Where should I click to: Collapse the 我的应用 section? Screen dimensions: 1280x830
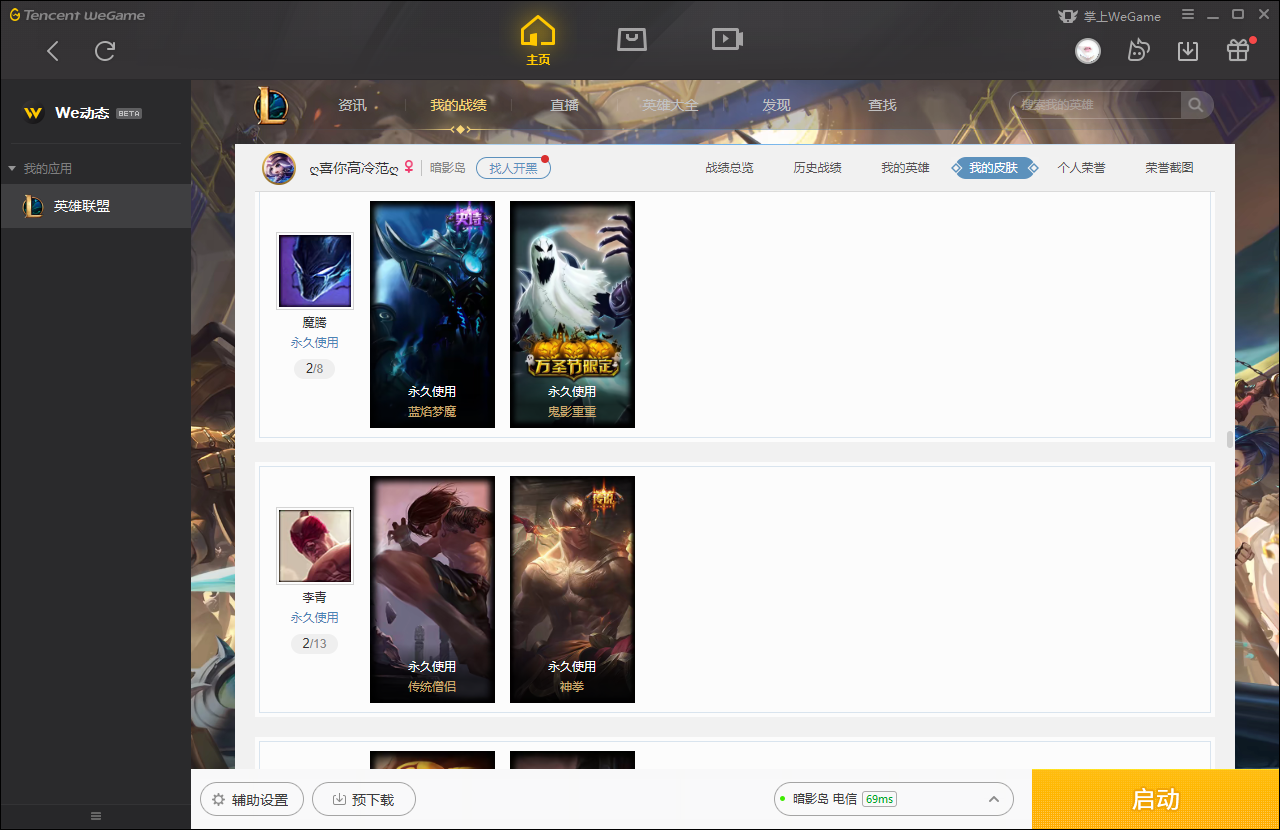(40, 168)
